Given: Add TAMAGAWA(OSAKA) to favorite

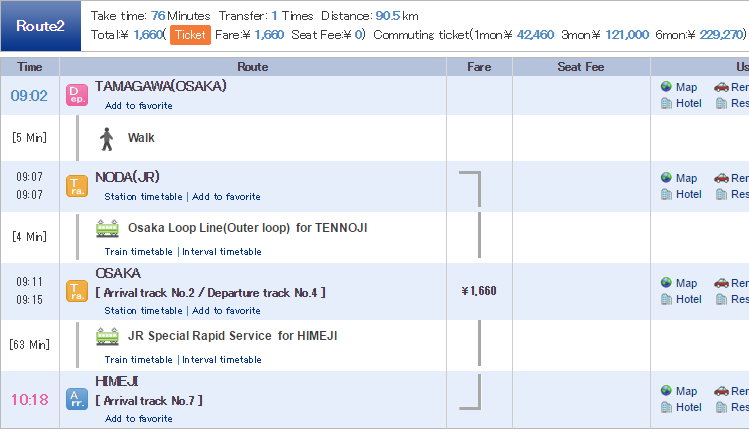Looking at the screenshot, I should tap(139, 106).
